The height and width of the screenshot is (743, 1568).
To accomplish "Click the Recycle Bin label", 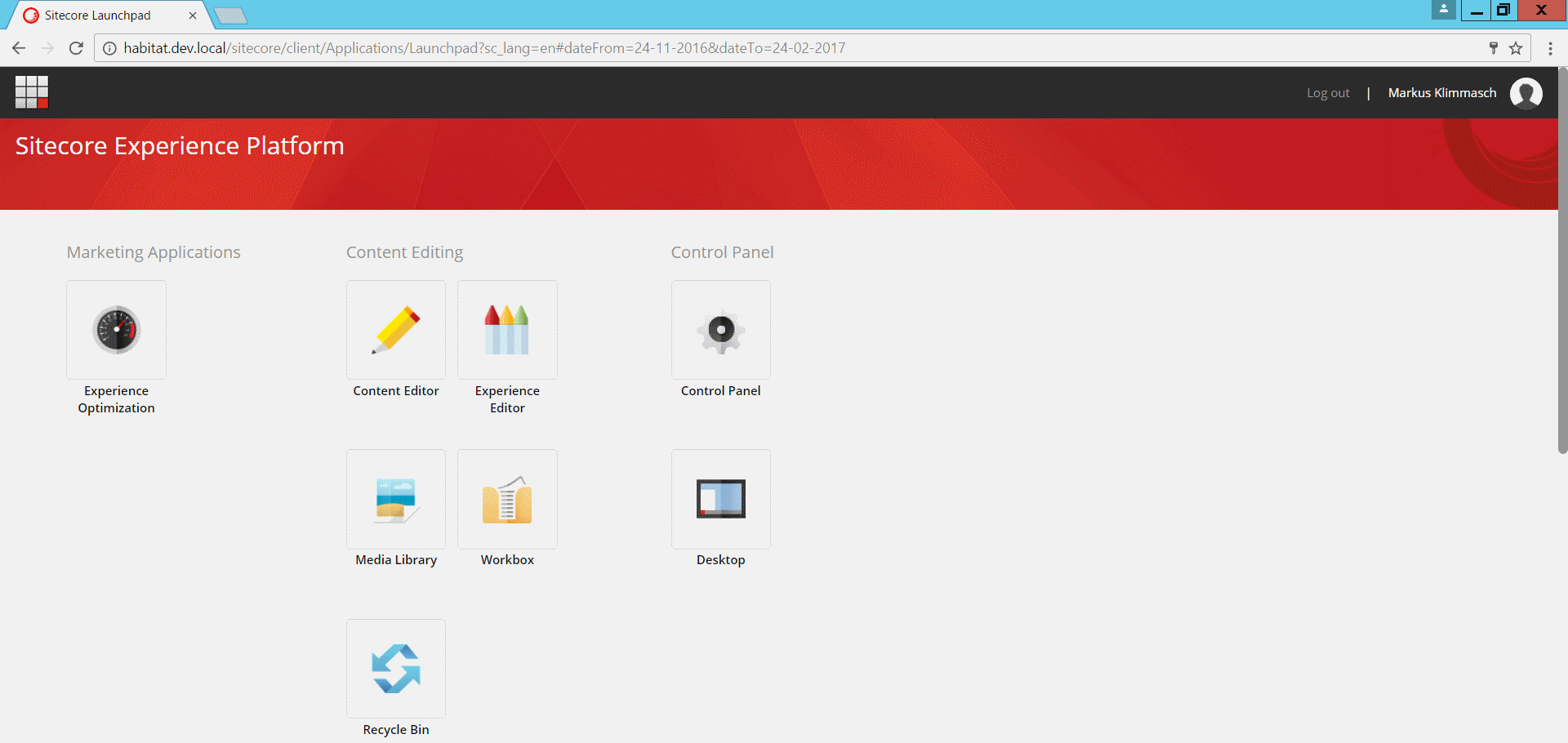I will 396,730.
